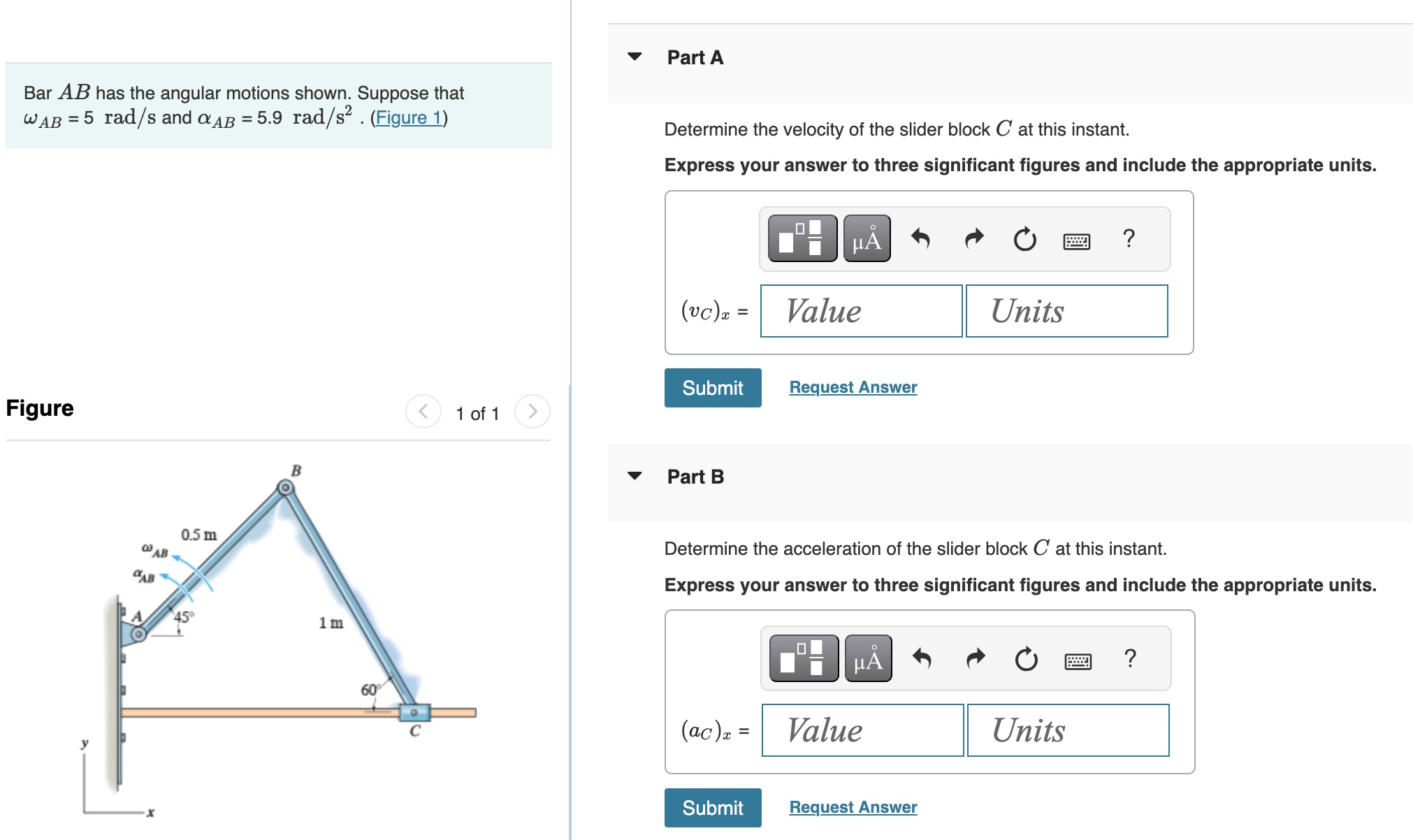Insert an equation template in Part A toolbar

(802, 238)
